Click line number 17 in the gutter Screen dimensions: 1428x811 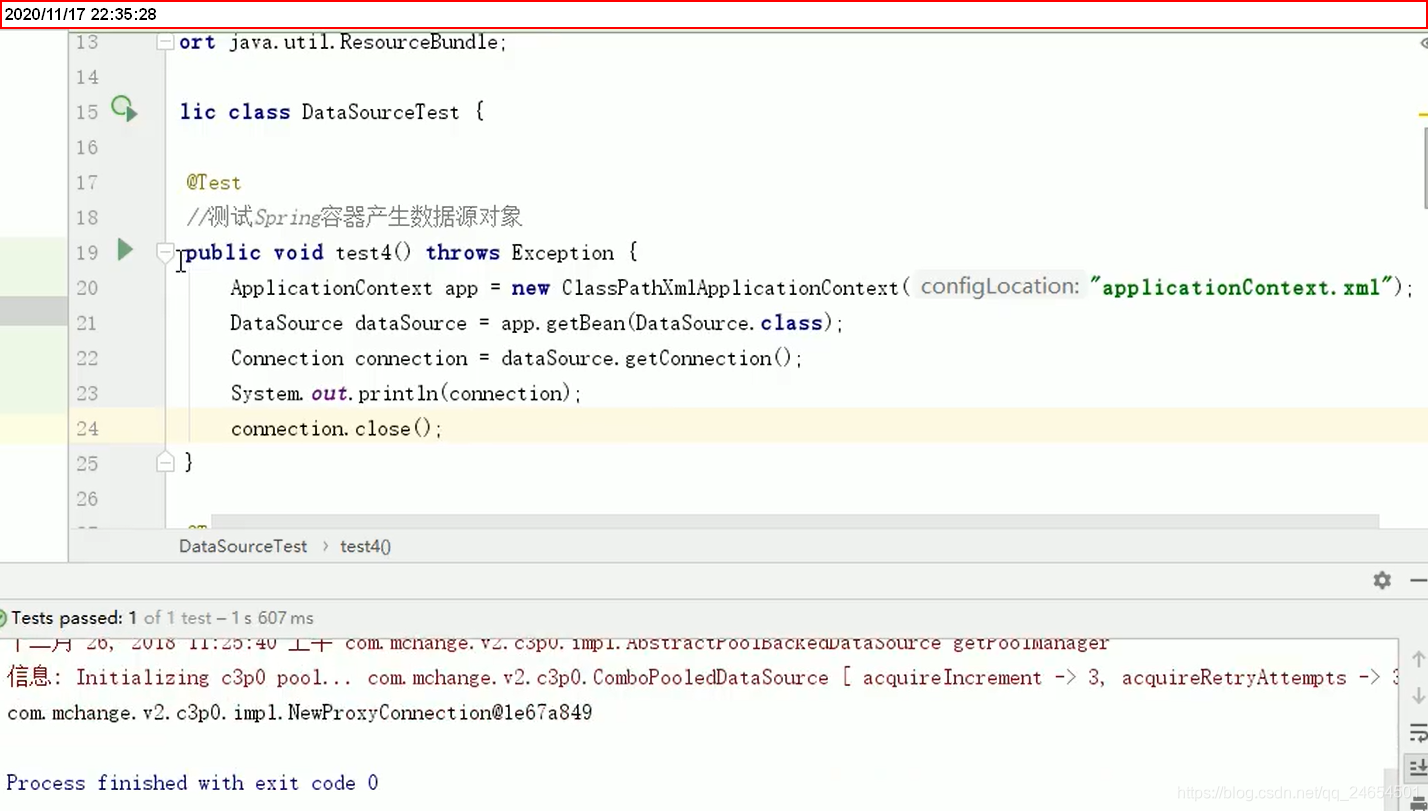[87, 183]
